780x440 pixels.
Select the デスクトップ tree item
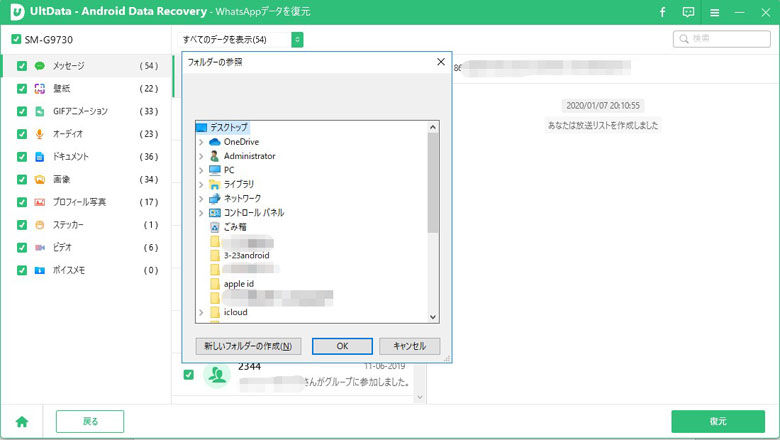pos(229,127)
